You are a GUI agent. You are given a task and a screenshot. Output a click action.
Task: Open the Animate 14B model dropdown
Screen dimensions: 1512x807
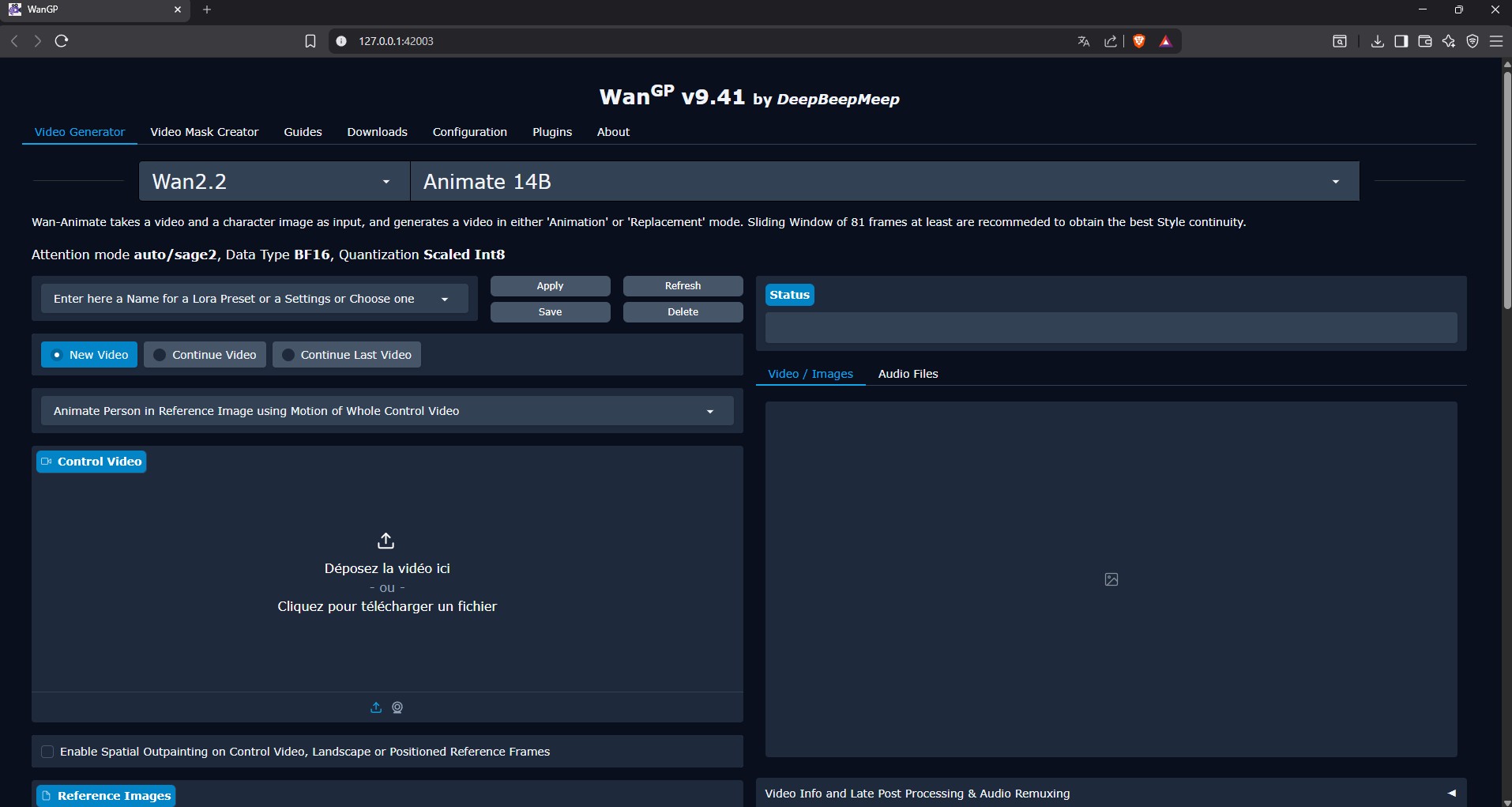(x=883, y=182)
